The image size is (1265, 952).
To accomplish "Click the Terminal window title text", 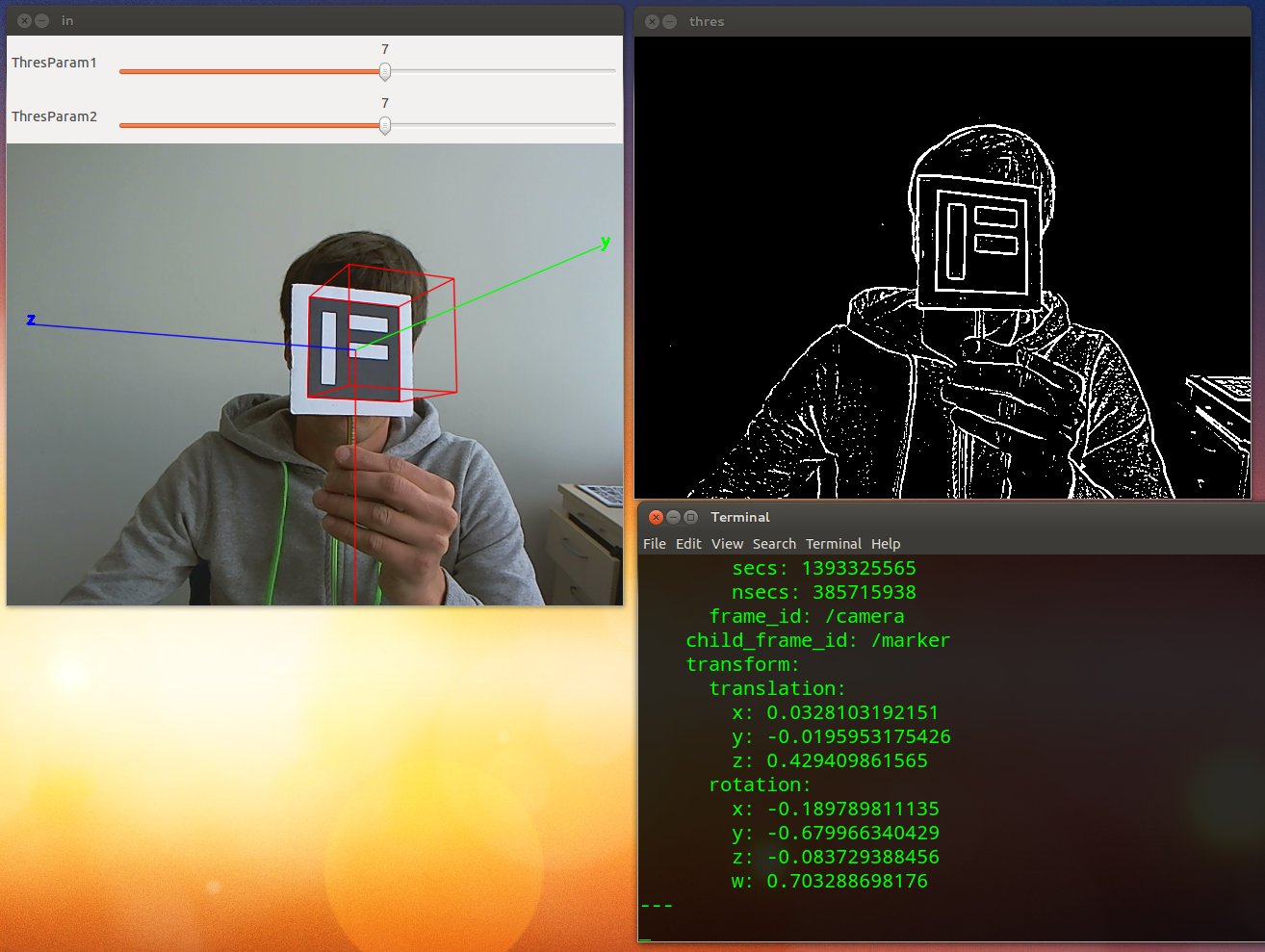I will [740, 517].
